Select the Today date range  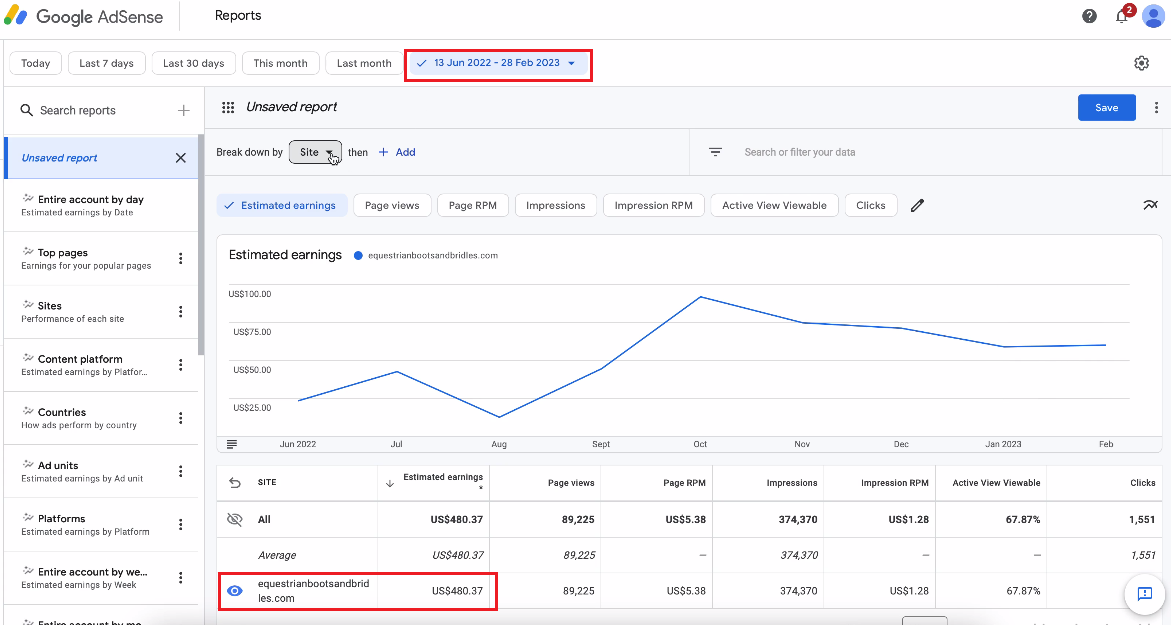[35, 64]
